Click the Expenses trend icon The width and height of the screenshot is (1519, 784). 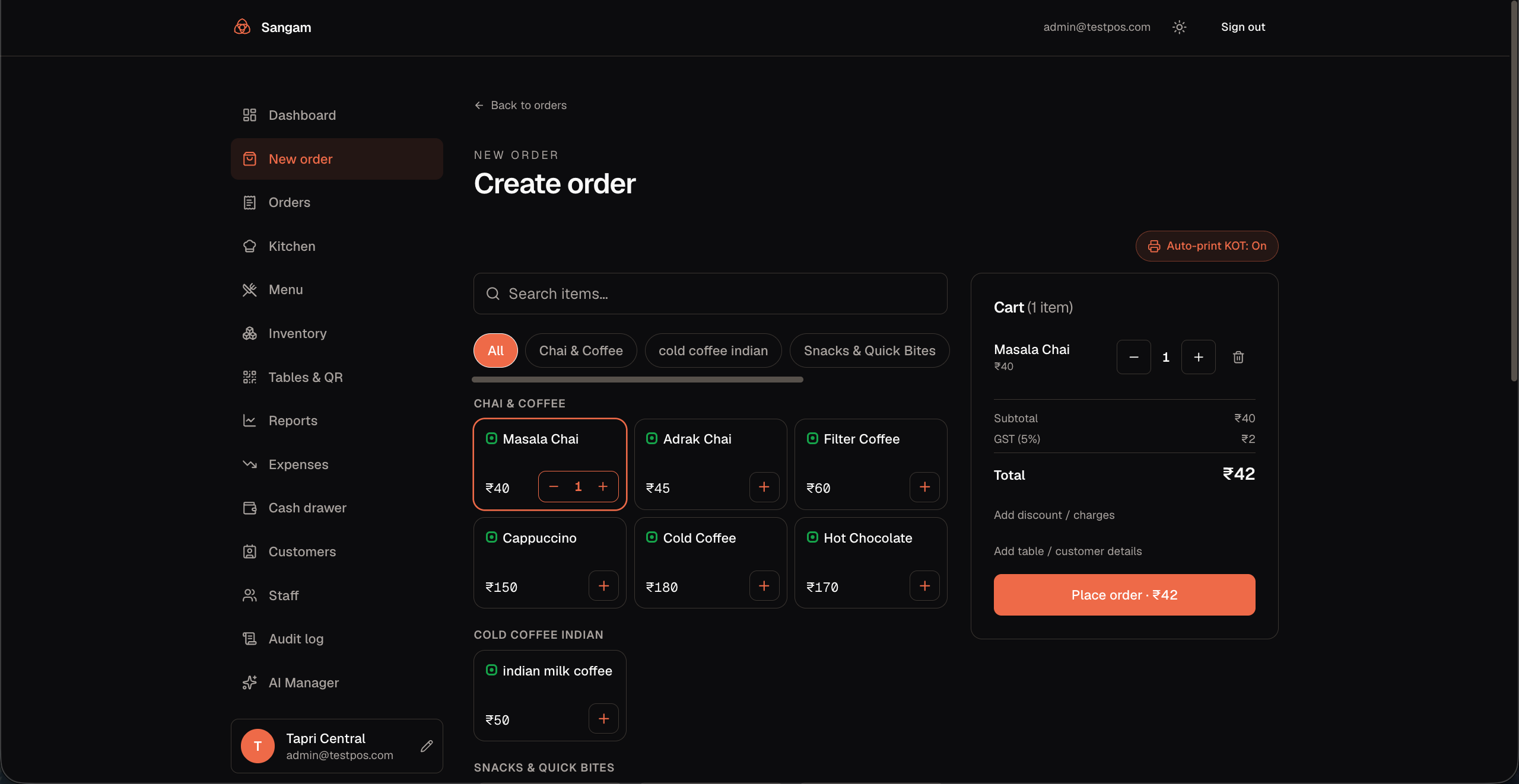click(250, 464)
